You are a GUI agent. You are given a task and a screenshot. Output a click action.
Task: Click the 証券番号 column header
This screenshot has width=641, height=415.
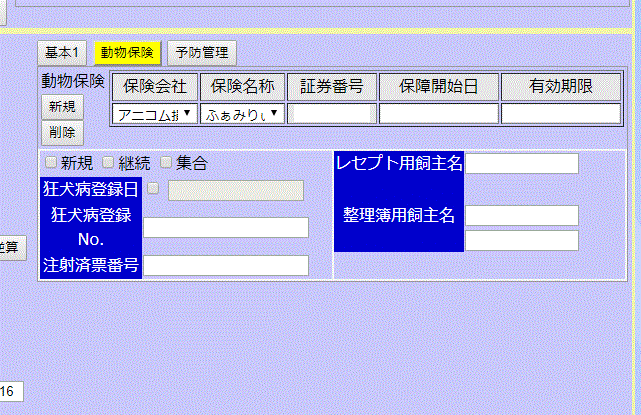332,87
